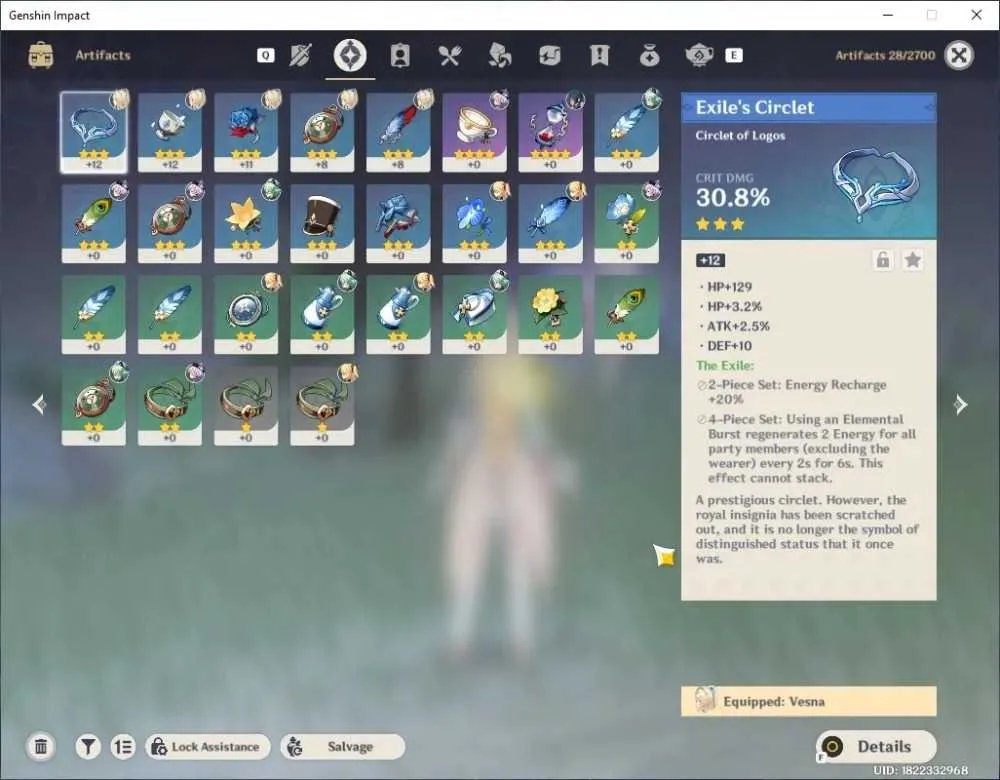Select the round yellow flower two-star artifact
Image resolution: width=1000 pixels, height=780 pixels.
tap(550, 314)
